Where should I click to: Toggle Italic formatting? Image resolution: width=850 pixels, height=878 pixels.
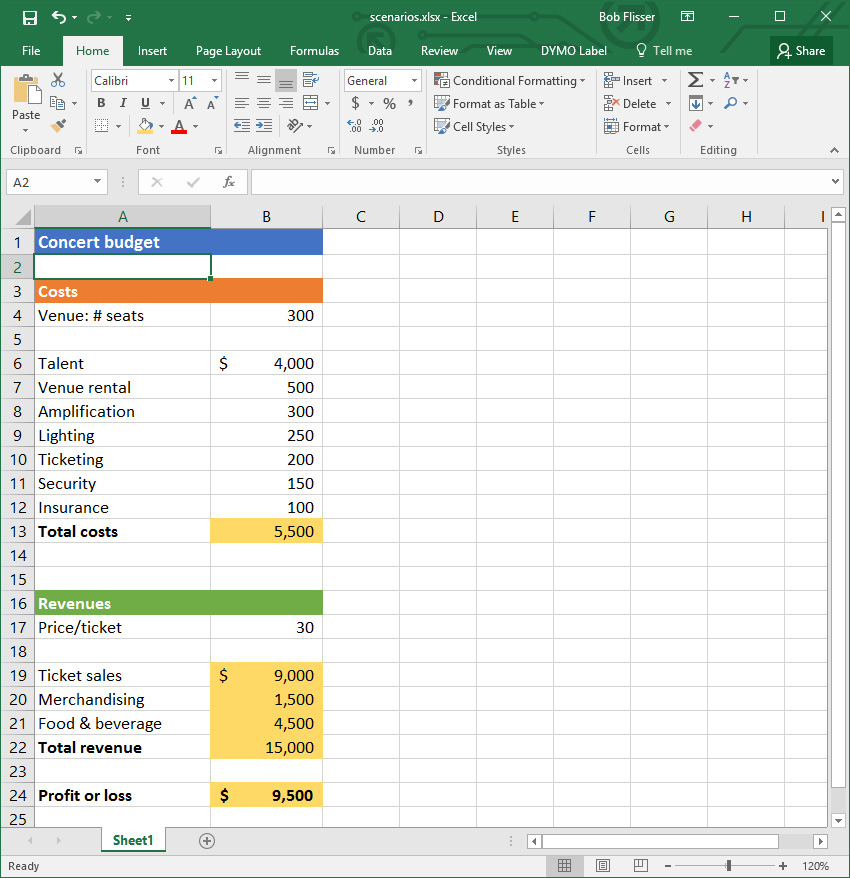coord(123,104)
